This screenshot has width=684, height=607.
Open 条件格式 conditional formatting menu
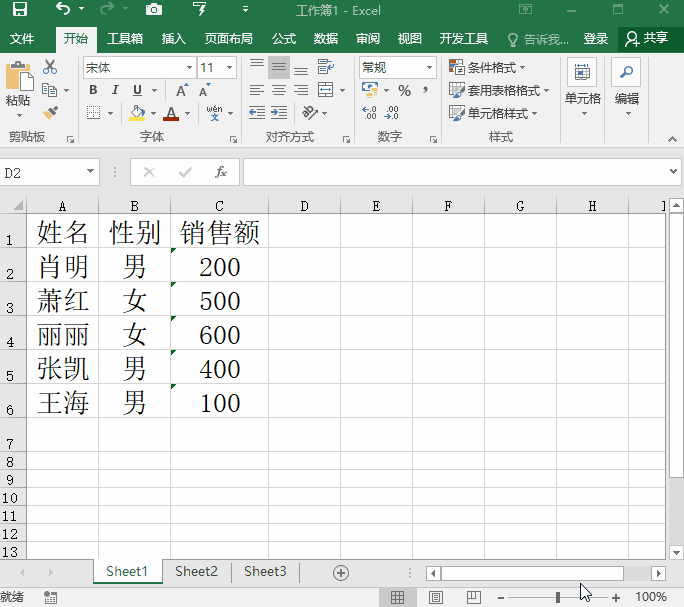487,68
